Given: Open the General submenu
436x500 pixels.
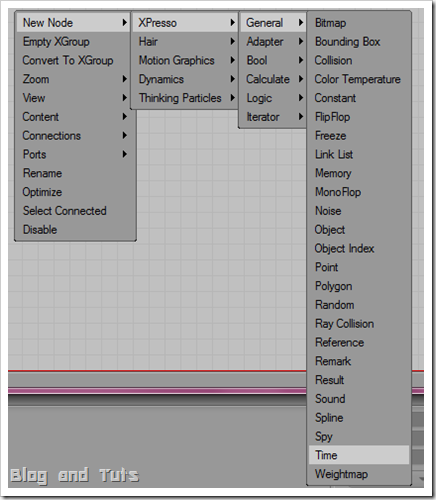Looking at the screenshot, I should 273,23.
